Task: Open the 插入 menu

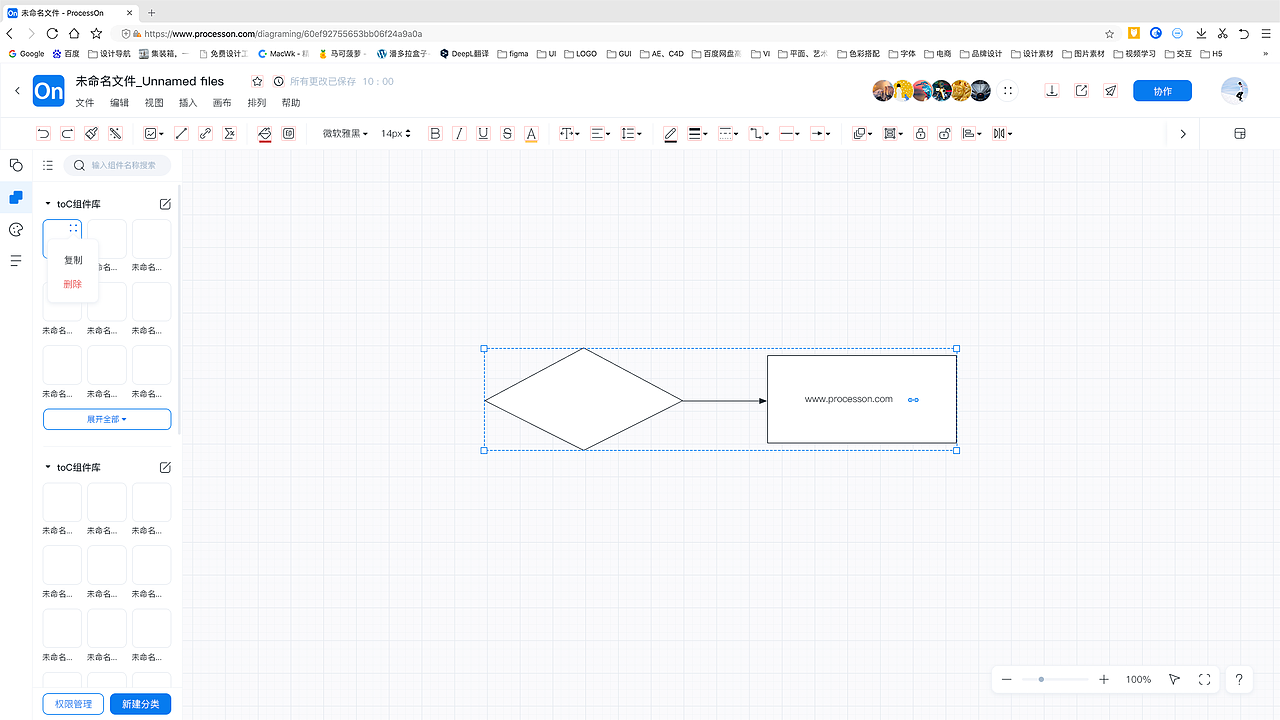Action: pos(188,103)
